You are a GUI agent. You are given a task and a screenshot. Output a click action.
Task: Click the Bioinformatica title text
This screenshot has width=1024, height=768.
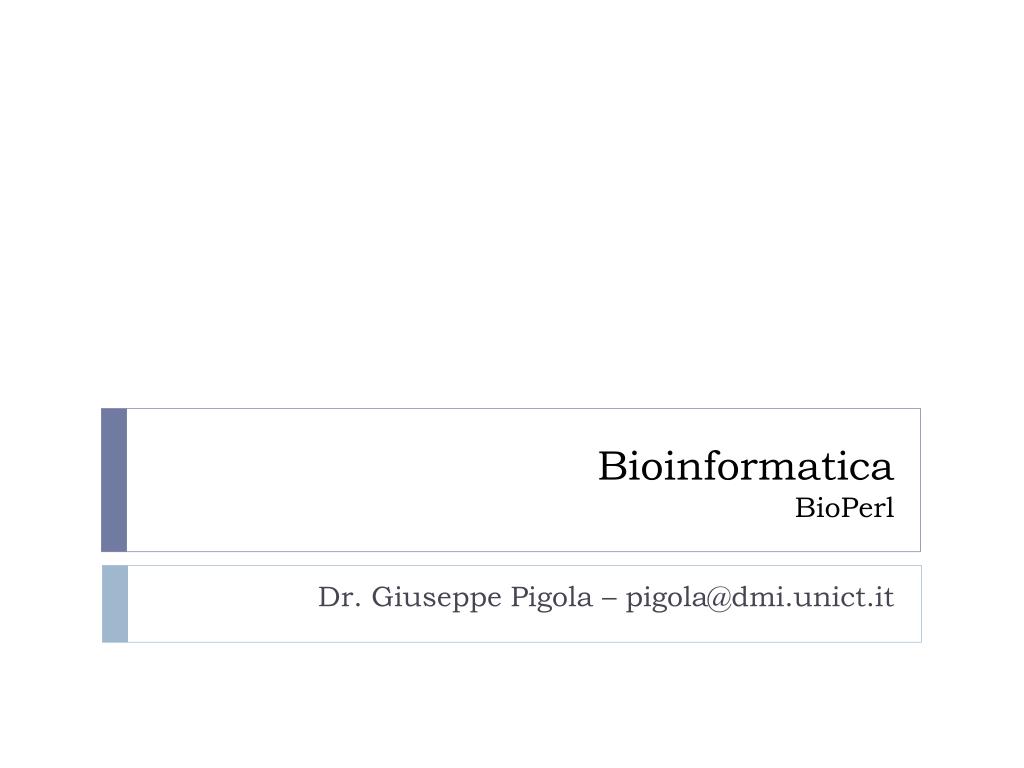pyautogui.click(x=745, y=466)
